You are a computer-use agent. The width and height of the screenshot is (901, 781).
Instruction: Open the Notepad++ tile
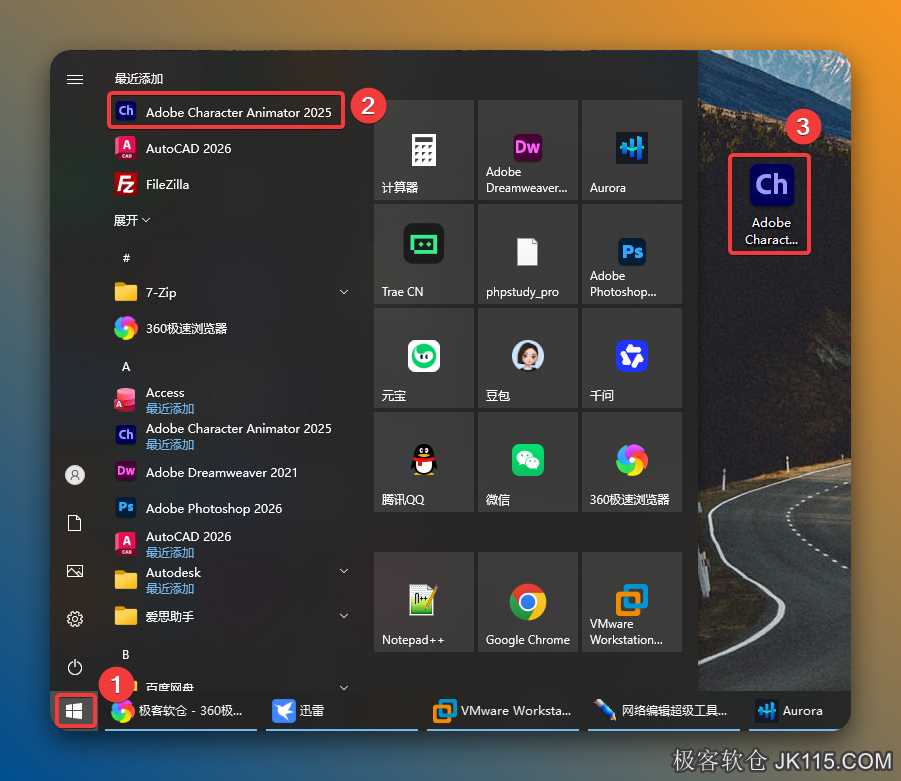(424, 602)
